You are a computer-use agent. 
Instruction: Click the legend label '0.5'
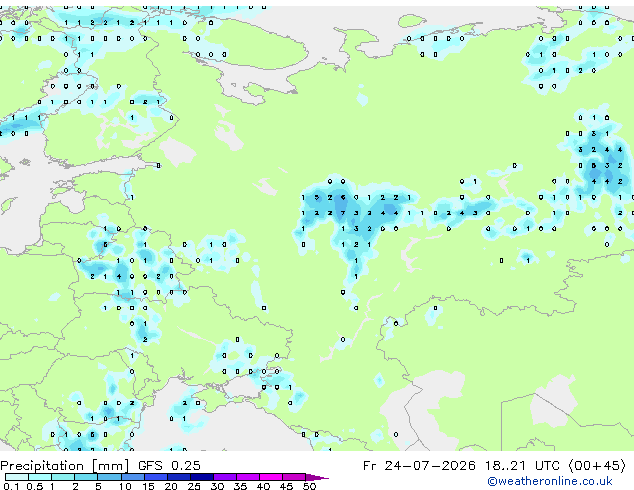[x=34, y=486]
